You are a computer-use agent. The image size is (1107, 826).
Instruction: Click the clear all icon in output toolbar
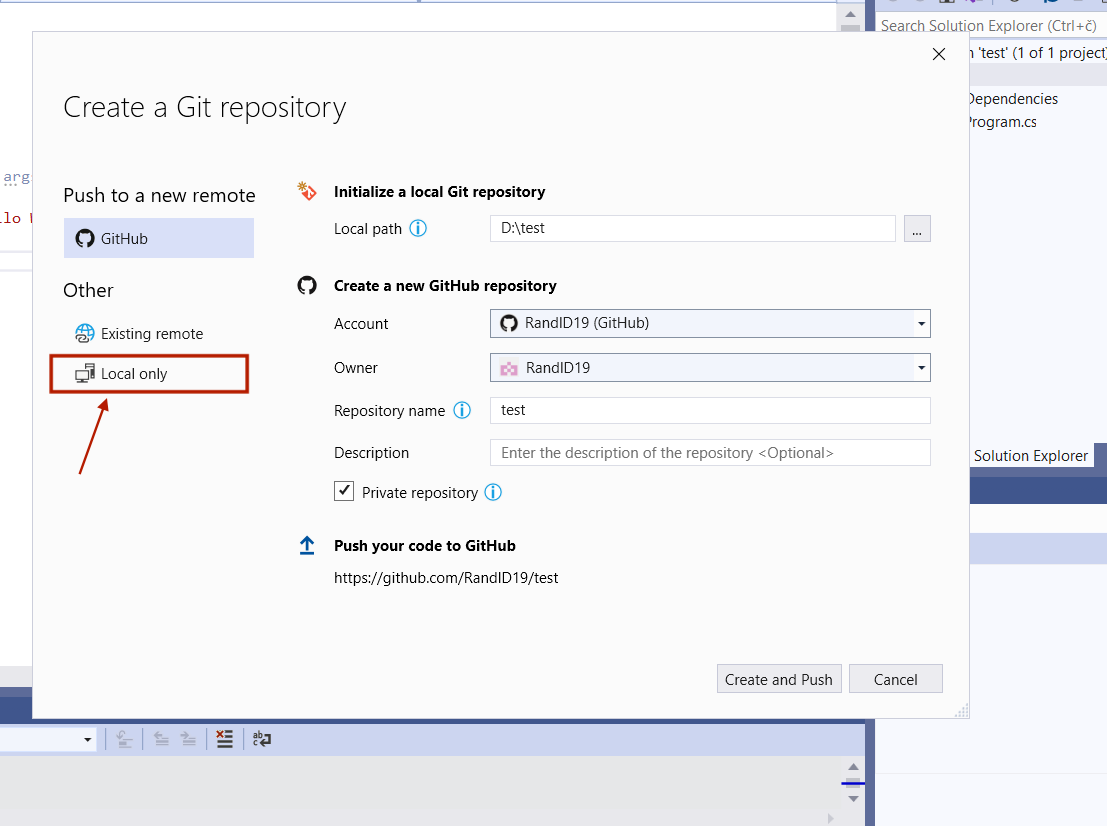tap(225, 739)
